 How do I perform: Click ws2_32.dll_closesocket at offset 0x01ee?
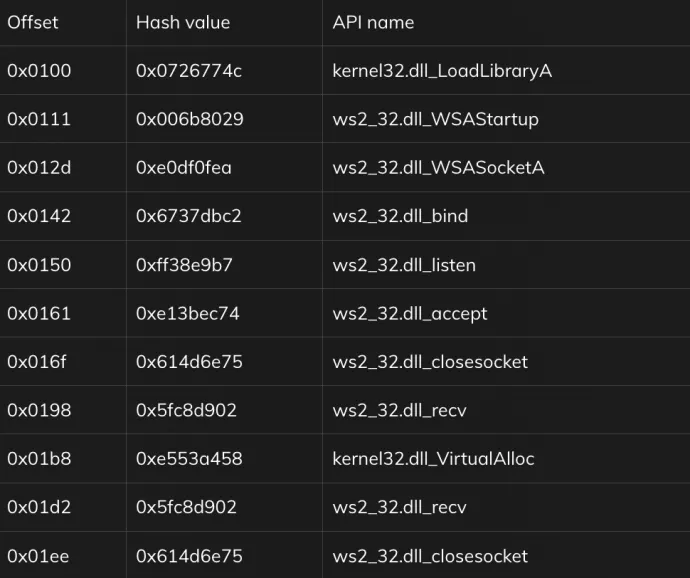click(x=430, y=556)
